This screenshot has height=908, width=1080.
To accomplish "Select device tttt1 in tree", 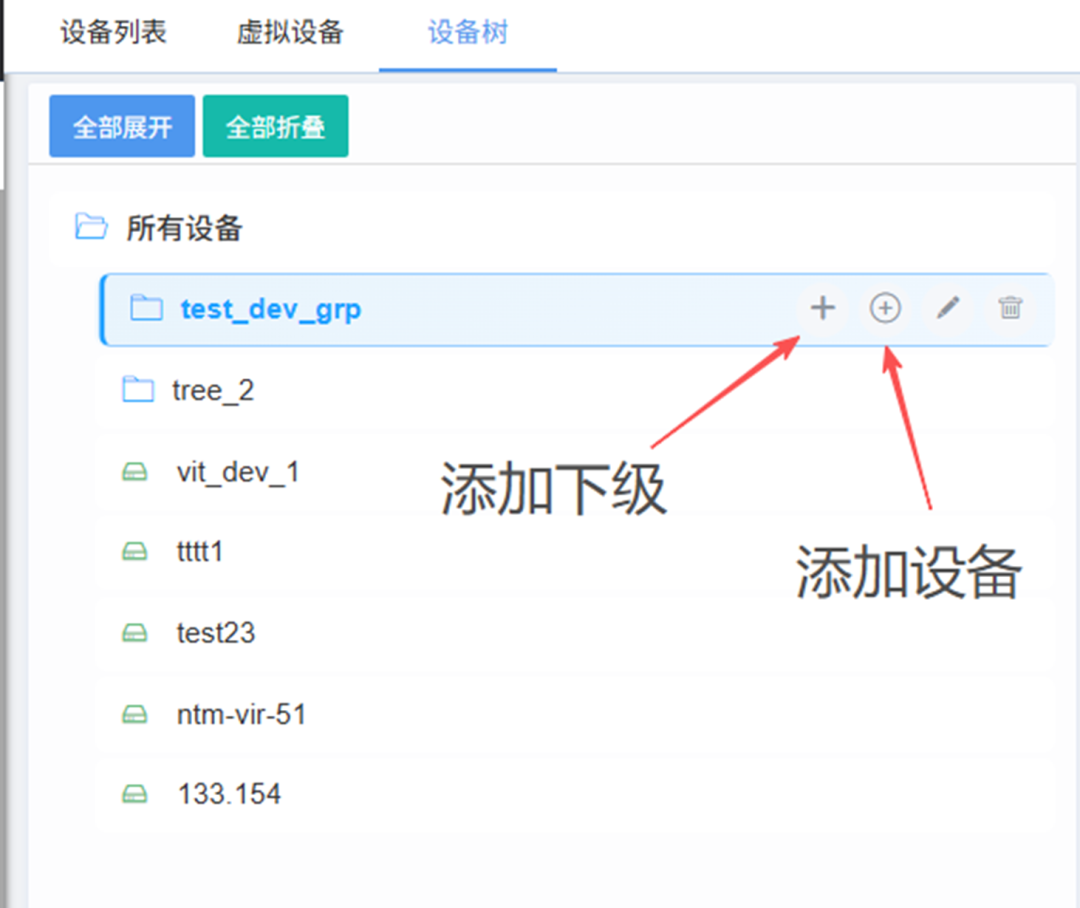I will [575, 552].
